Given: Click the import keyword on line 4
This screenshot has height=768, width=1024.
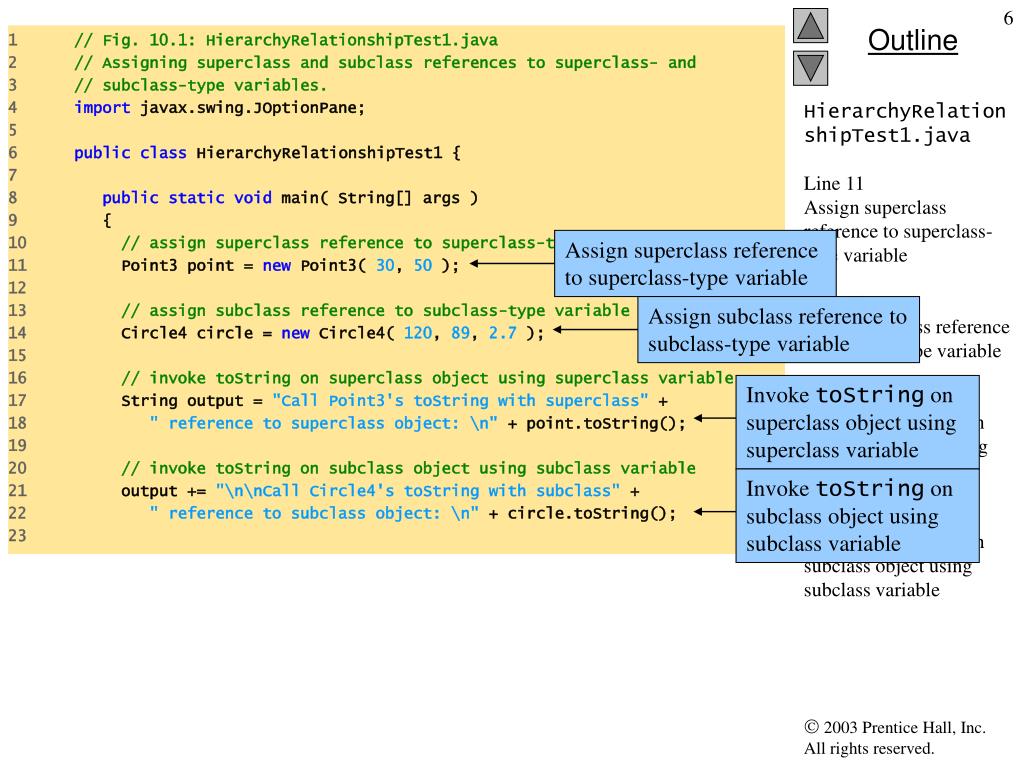Looking at the screenshot, I should [x=103, y=108].
